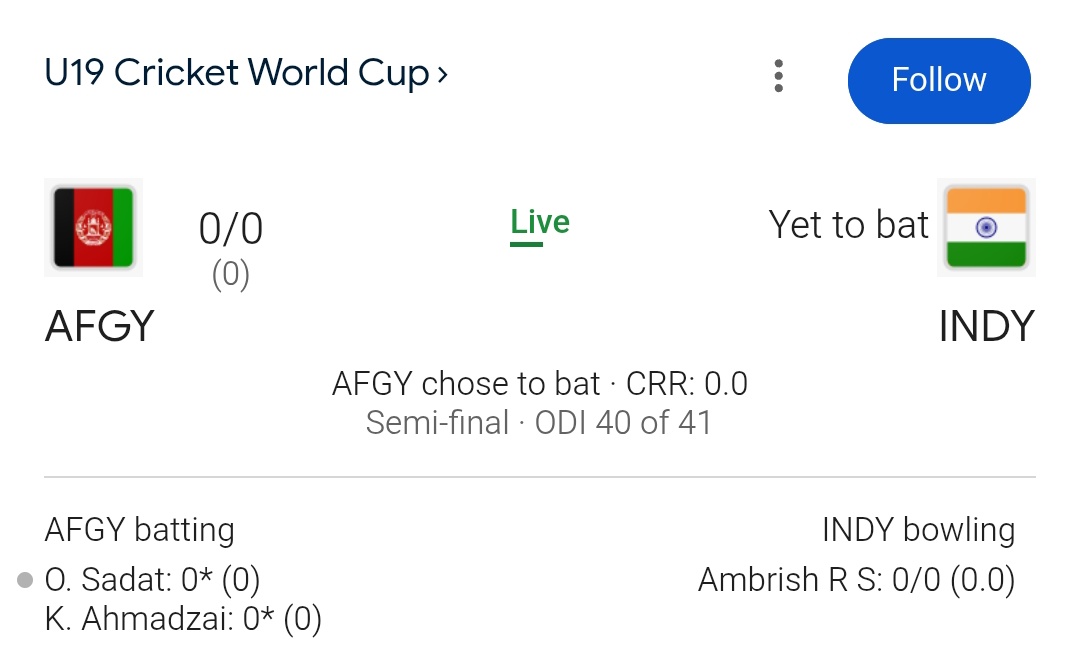This screenshot has width=1080, height=650.
Task: Click the Yet to bat label
Action: pos(849,225)
